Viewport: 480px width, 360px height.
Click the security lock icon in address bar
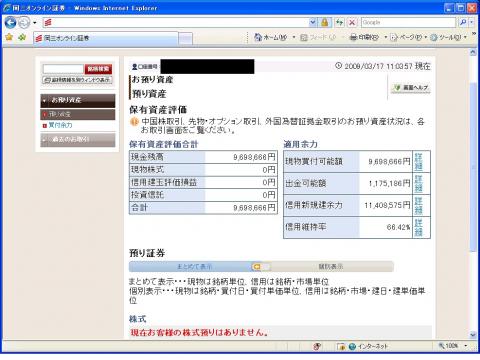point(324,22)
